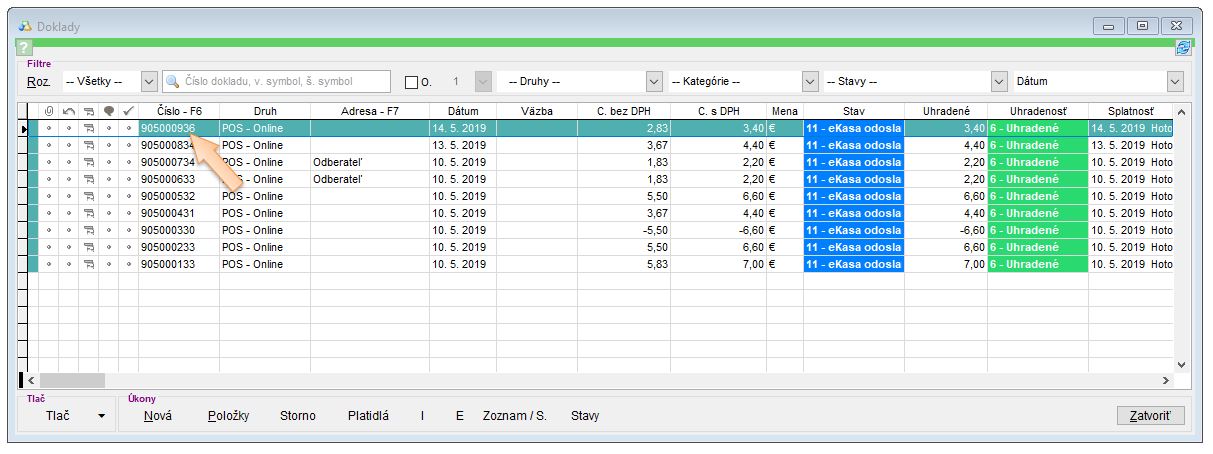This screenshot has width=1213, height=454.
Task: Open the '-- Všetky --' dropdown
Action: tap(150, 82)
